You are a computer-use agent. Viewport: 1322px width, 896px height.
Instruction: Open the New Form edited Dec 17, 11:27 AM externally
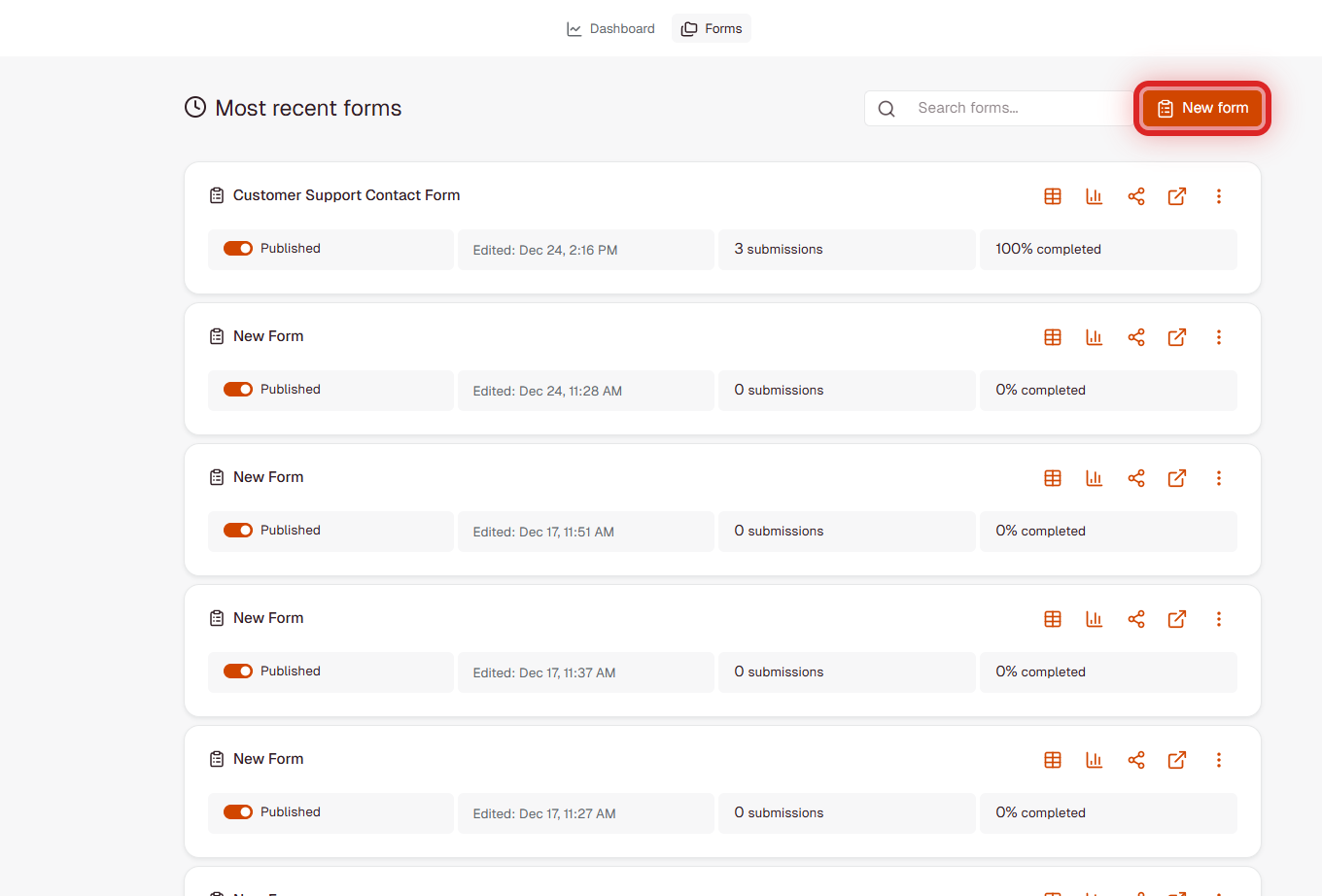pos(1177,760)
